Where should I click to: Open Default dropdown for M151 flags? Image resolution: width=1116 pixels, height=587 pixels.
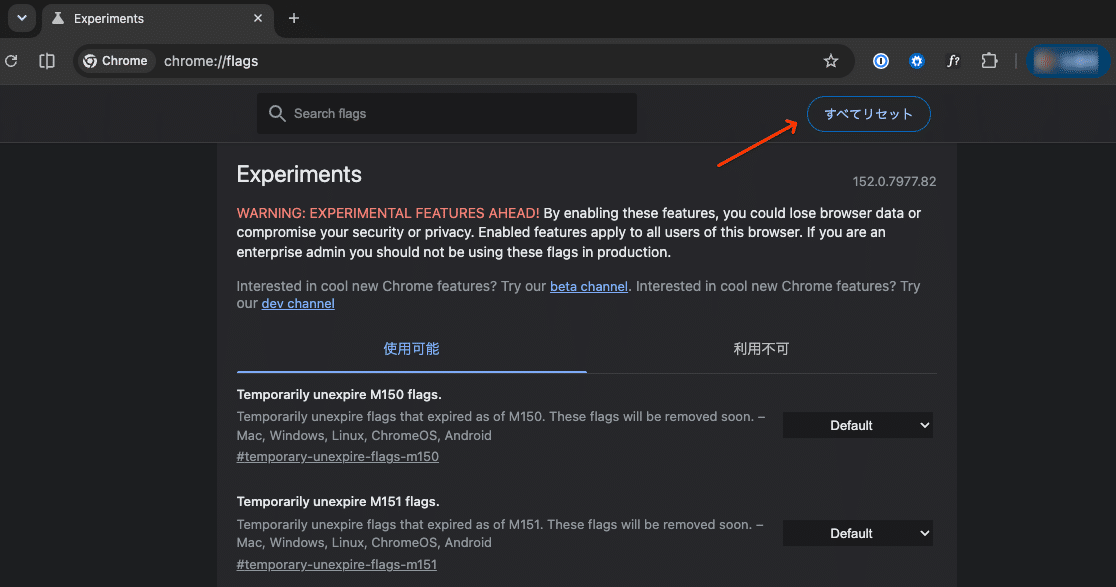(858, 534)
